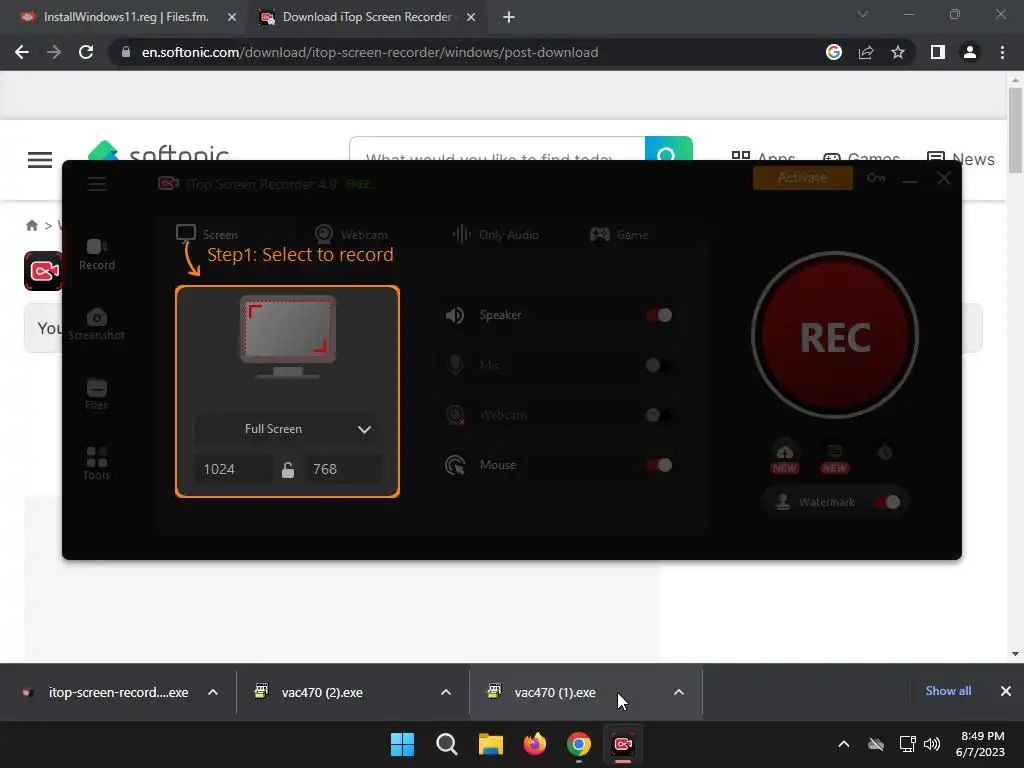
Task: Click the speaker icon in audio settings
Action: [x=455, y=315]
